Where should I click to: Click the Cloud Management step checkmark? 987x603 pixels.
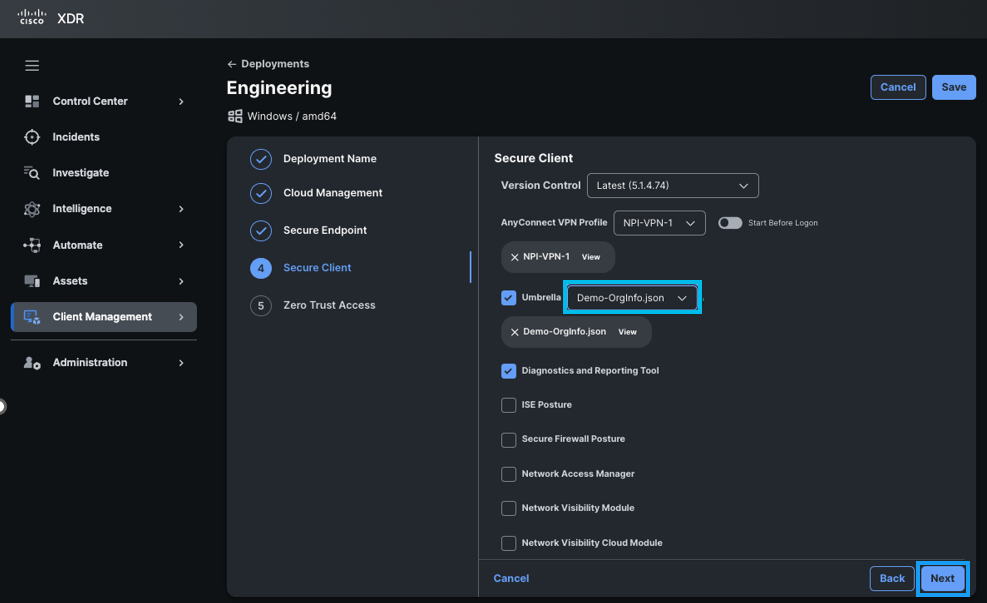pyautogui.click(x=261, y=193)
